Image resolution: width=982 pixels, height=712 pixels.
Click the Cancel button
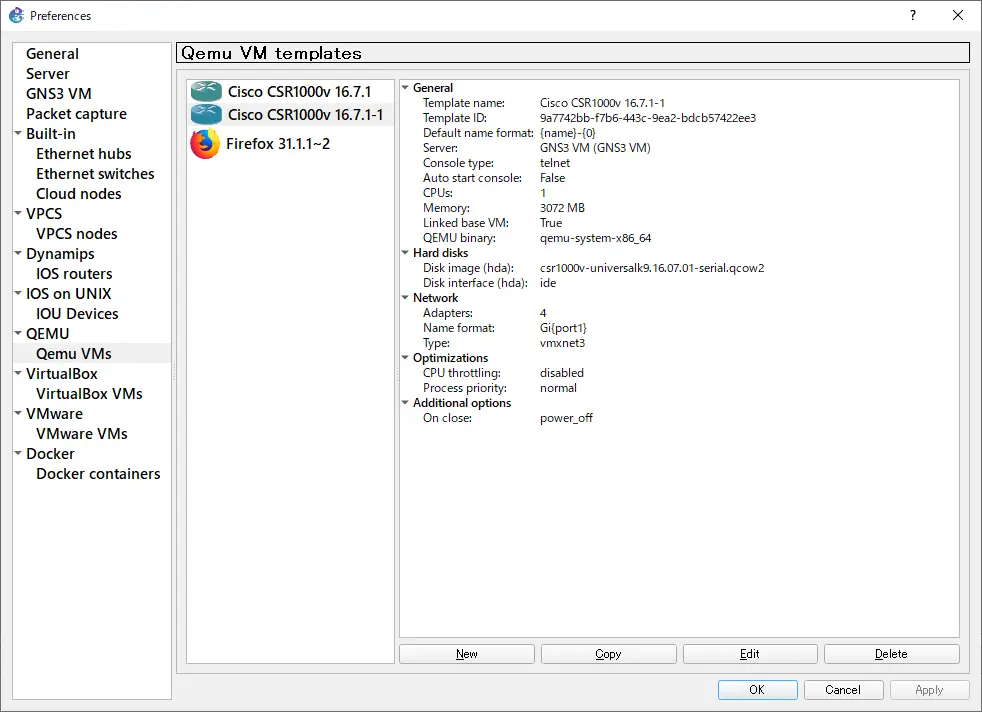click(x=843, y=689)
